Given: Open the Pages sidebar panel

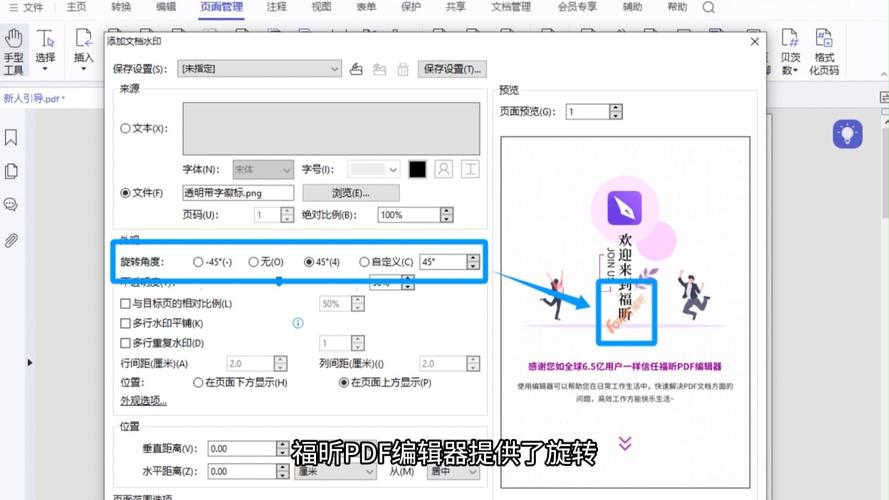Looking at the screenshot, I should 11,171.
